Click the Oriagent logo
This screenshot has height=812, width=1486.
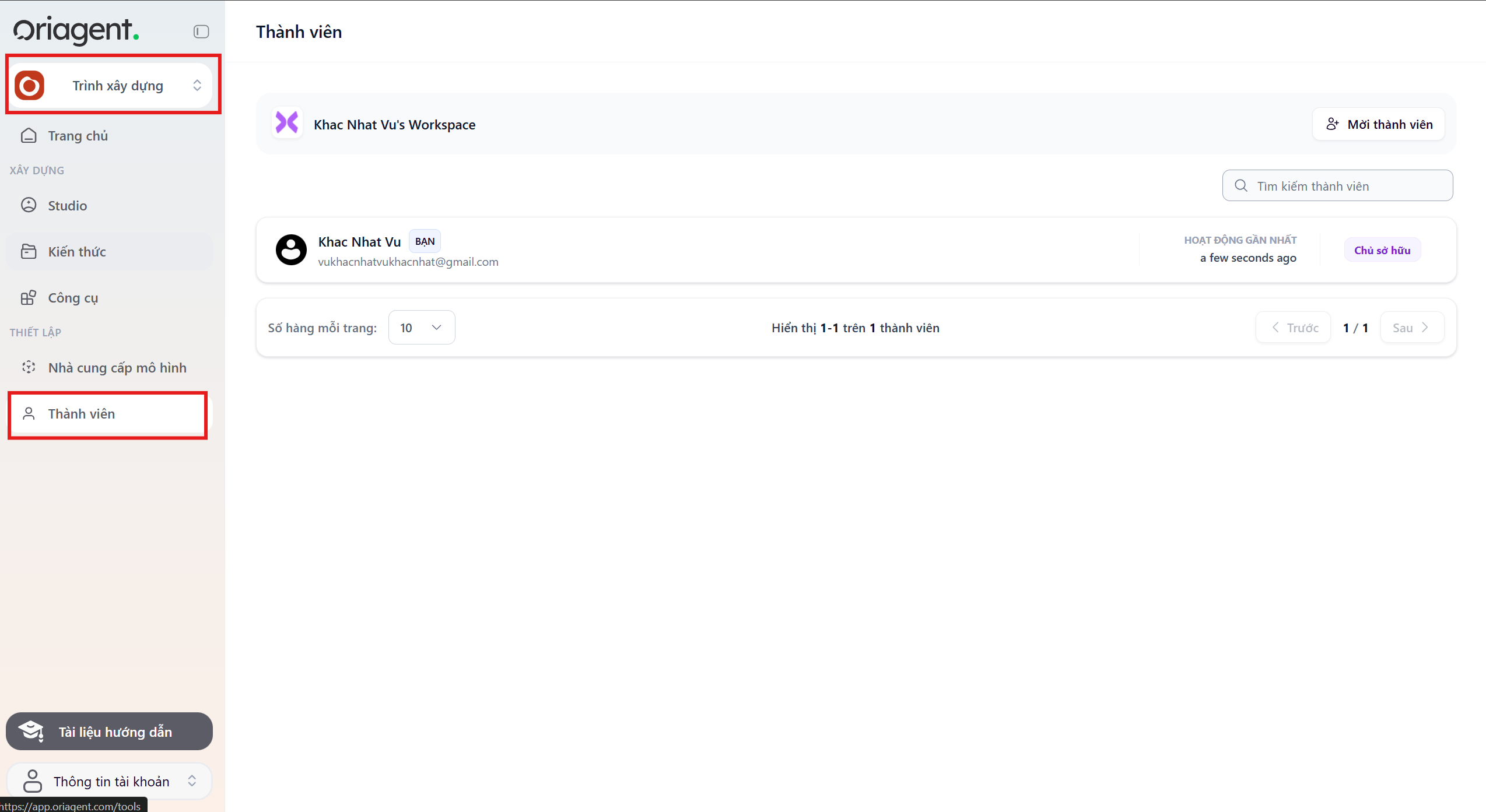(x=76, y=30)
